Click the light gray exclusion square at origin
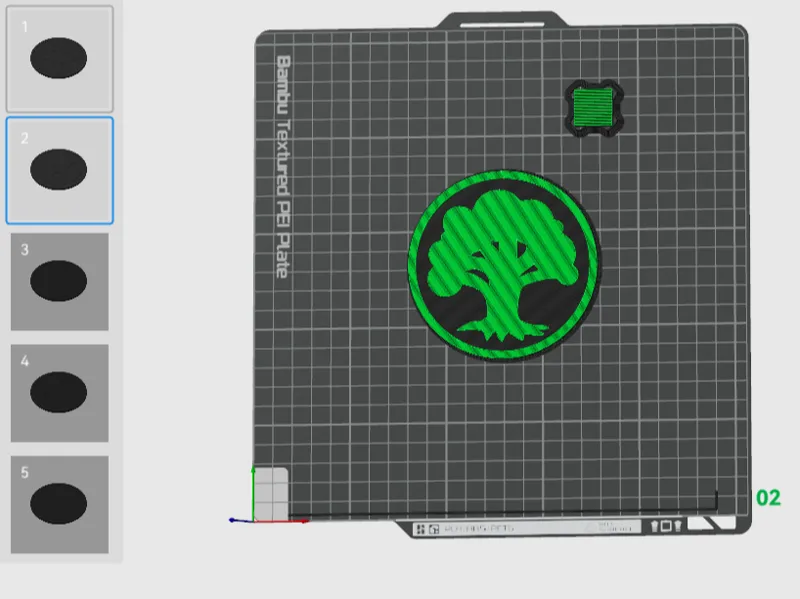Screen dimensions: 800x599 (271, 494)
